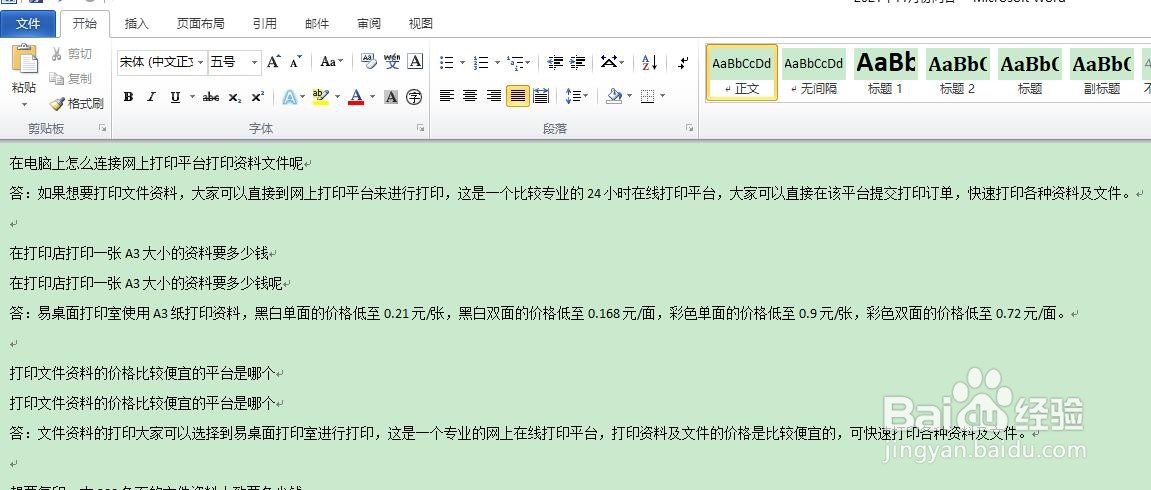Increase paragraph indent
Image resolution: width=1151 pixels, height=490 pixels.
tap(578, 62)
